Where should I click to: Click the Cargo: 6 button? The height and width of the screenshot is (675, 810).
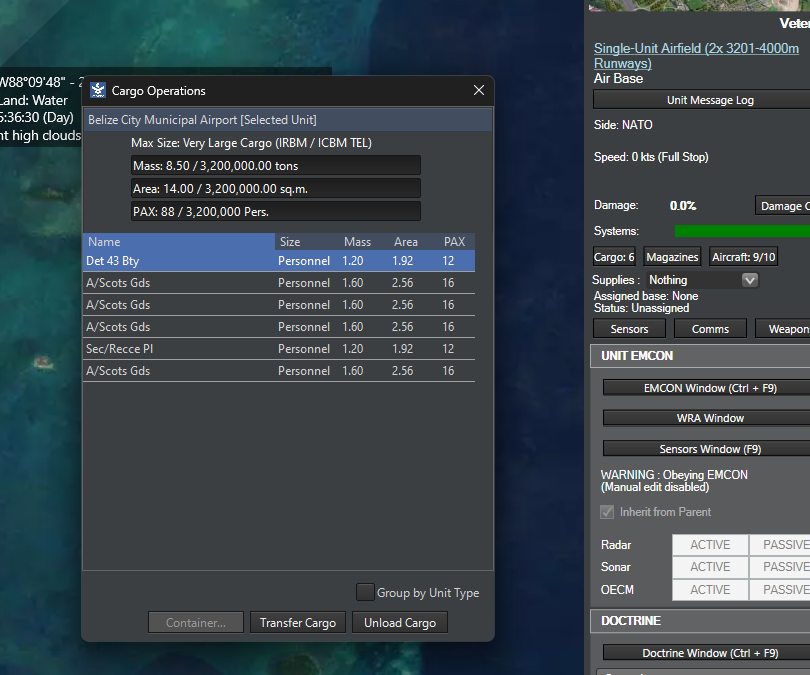[614, 257]
